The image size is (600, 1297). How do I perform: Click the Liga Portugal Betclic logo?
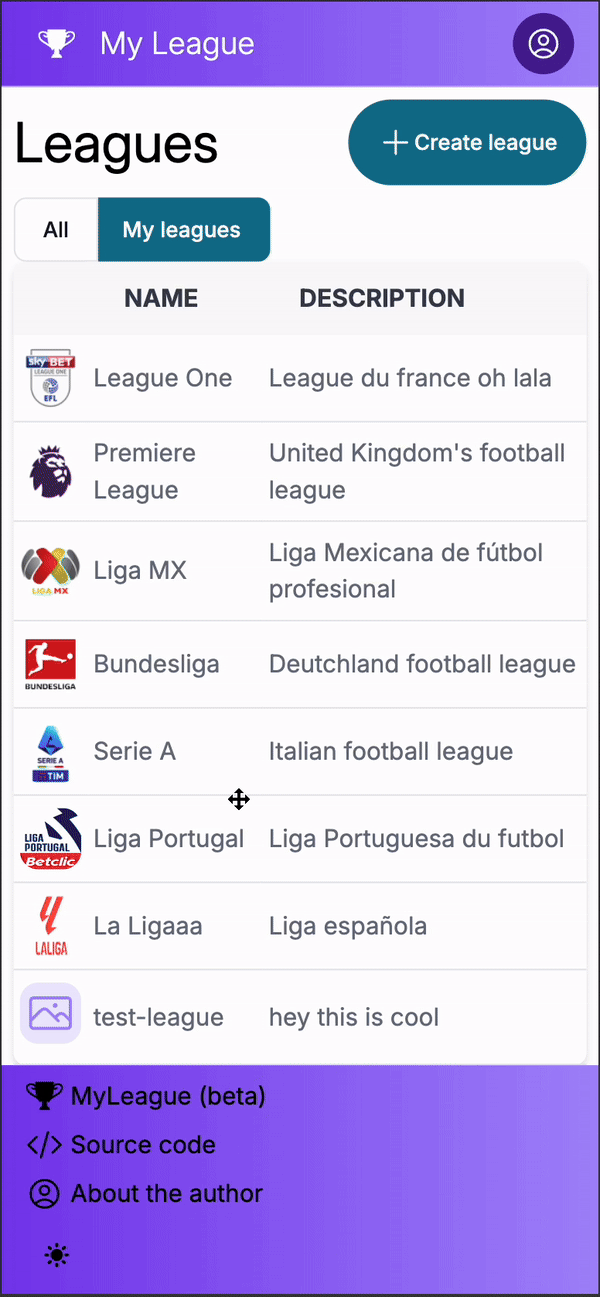50,838
